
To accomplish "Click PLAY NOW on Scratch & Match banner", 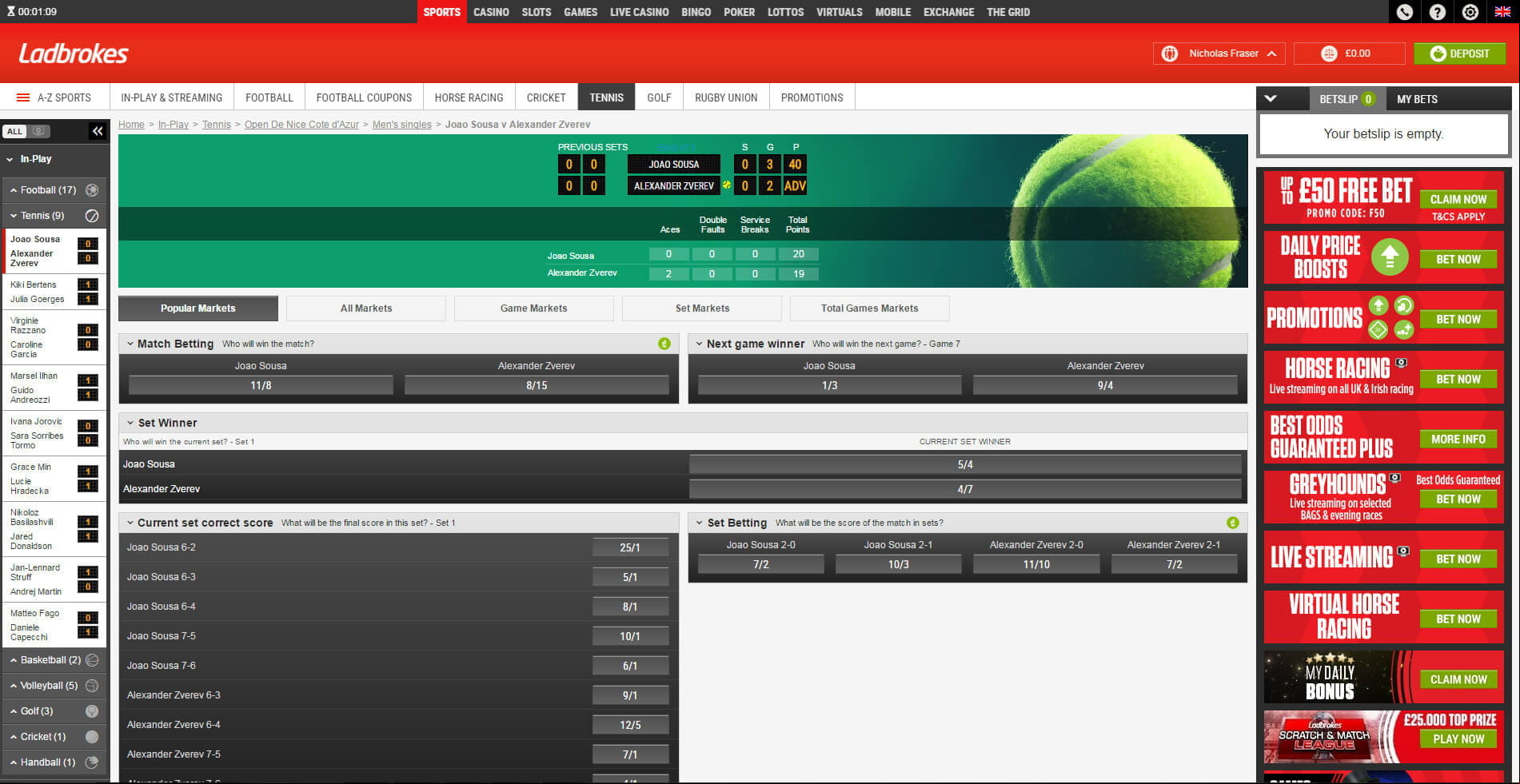I will [1458, 739].
